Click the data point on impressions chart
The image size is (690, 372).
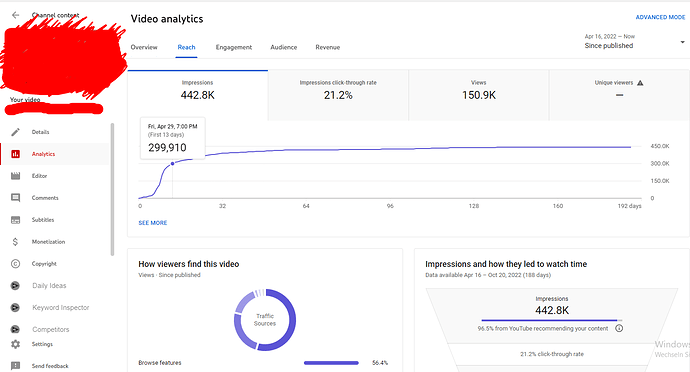pos(172,163)
